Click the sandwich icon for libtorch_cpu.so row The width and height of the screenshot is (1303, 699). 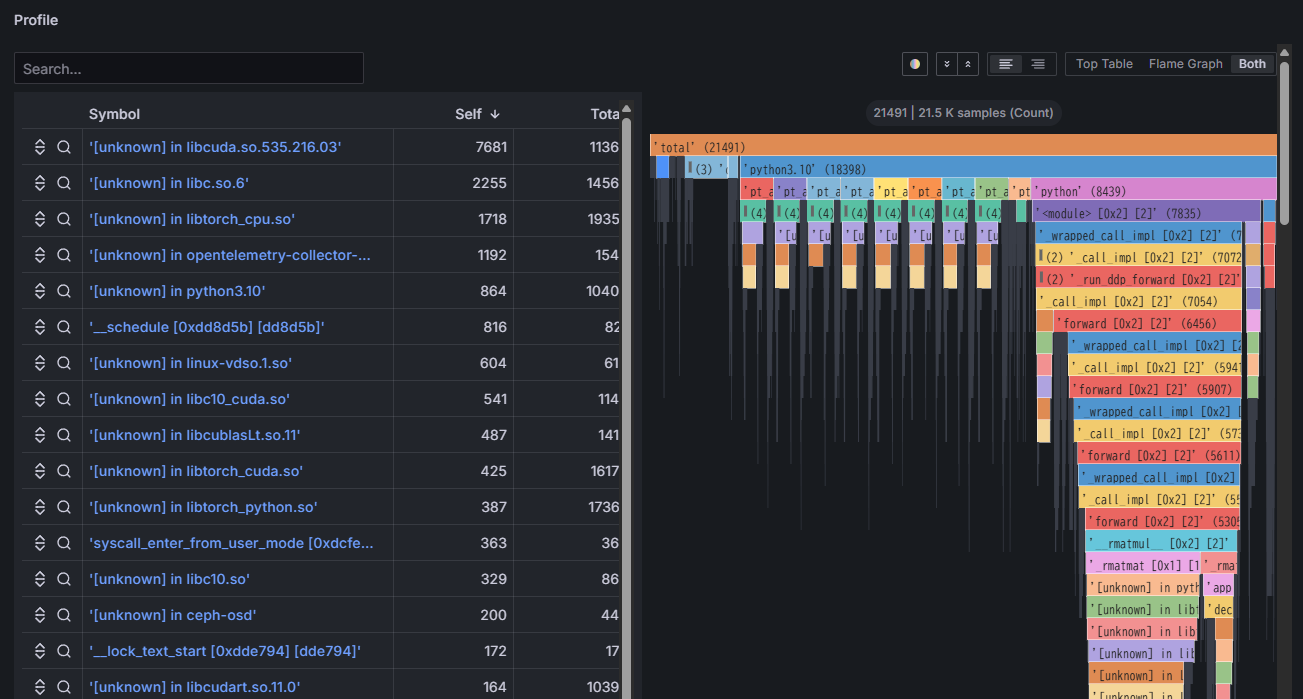(40, 219)
